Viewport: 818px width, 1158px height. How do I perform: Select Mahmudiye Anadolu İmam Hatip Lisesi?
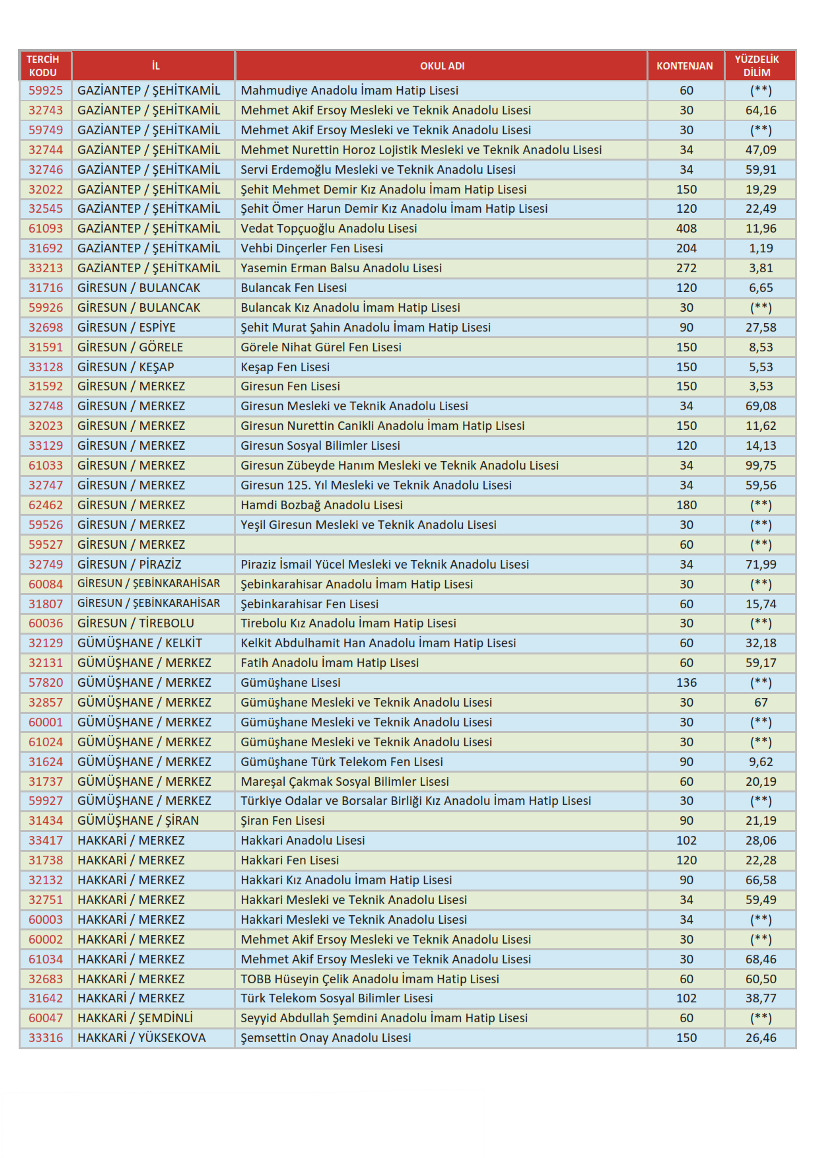click(x=349, y=90)
